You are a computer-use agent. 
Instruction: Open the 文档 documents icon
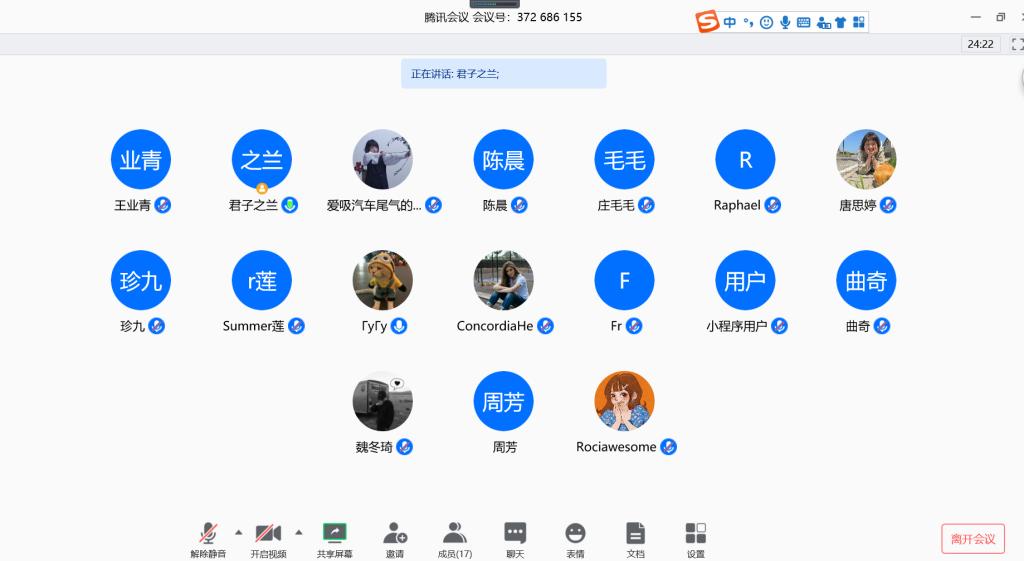[635, 538]
